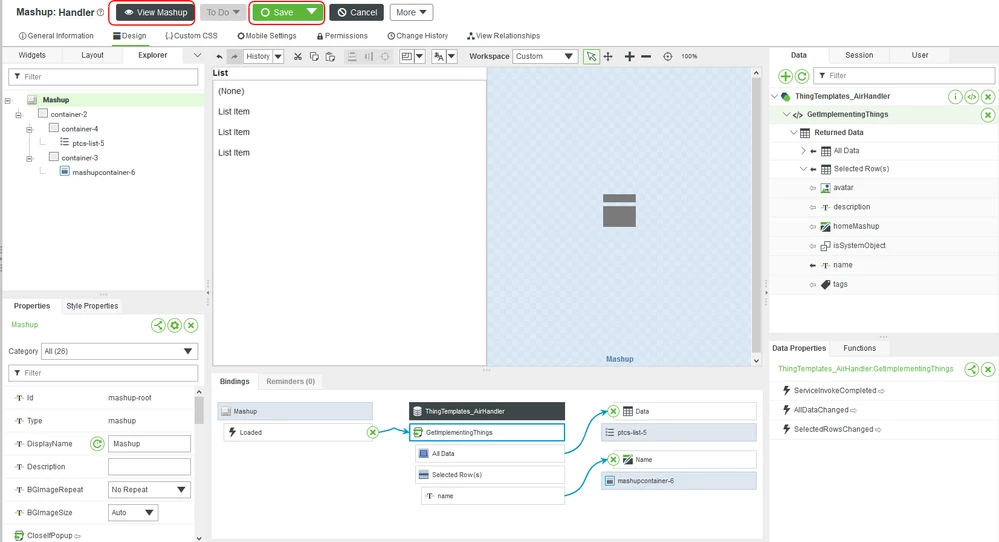Collapse ThingTemplates_AirHandler tree node
999x542 pixels.
pyautogui.click(x=775, y=97)
